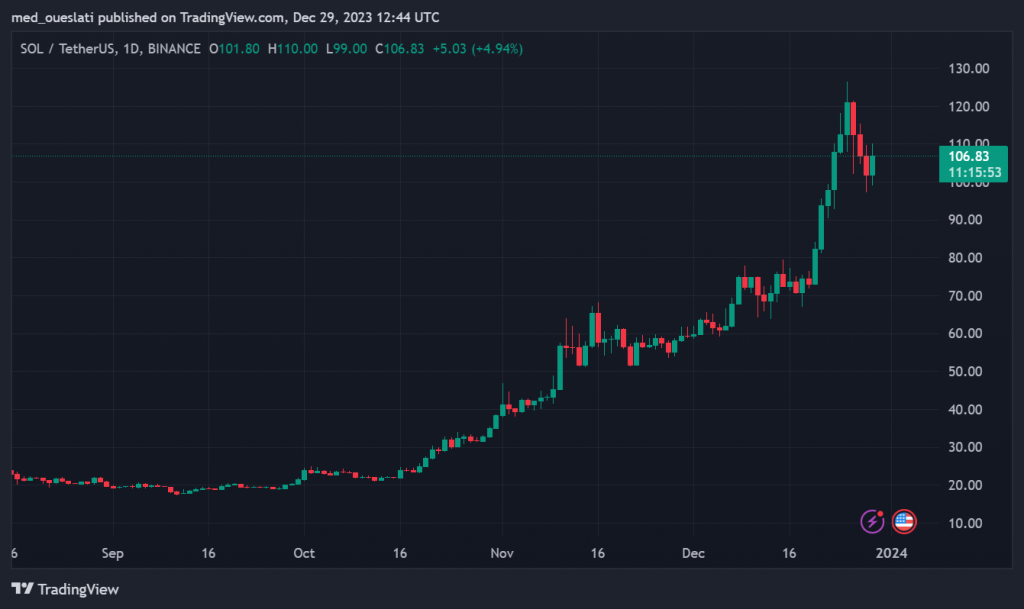
Task: Click the BINANCE exchange label
Action: (172, 48)
